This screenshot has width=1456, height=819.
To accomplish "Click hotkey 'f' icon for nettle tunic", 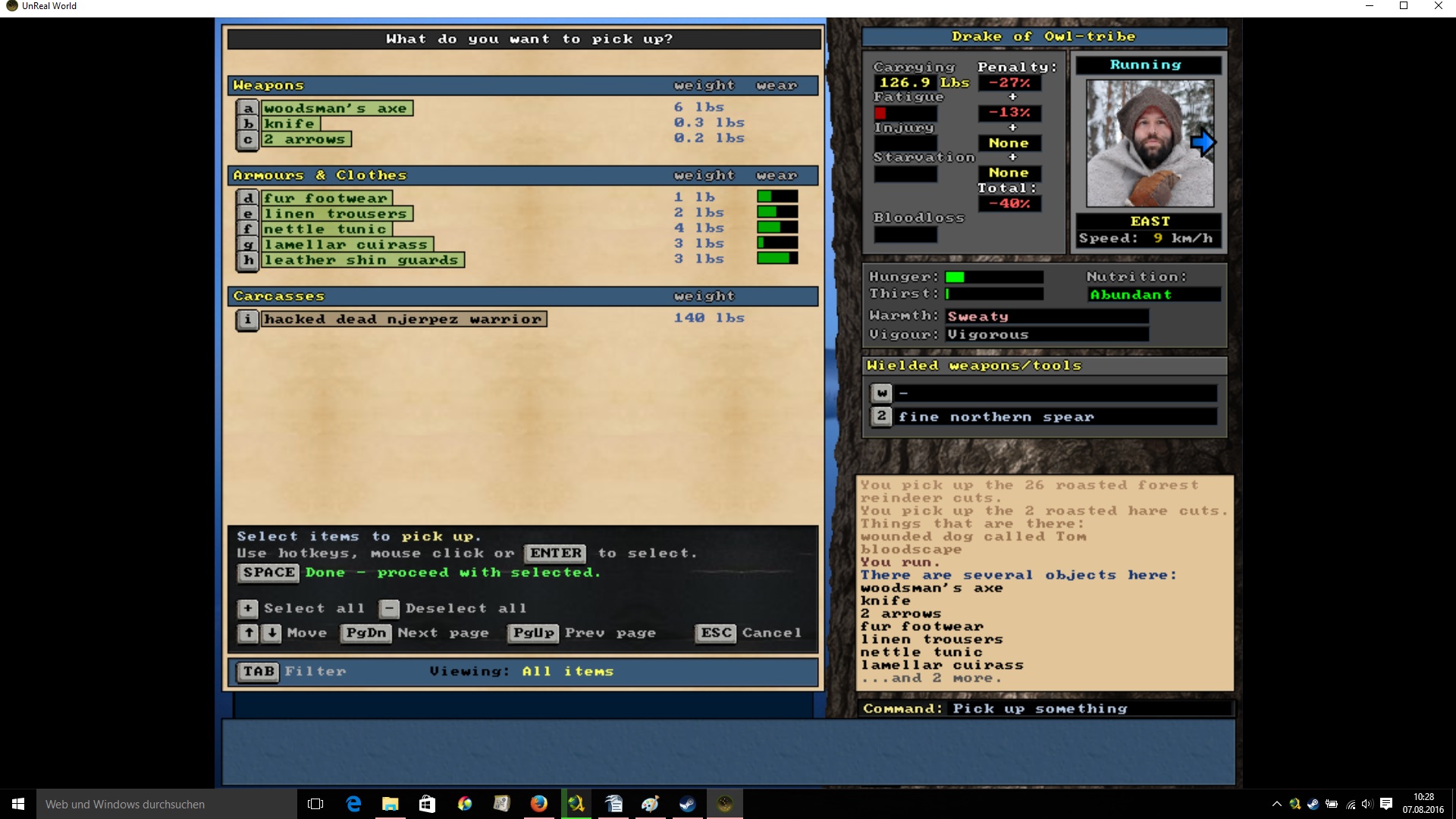I will [x=248, y=229].
